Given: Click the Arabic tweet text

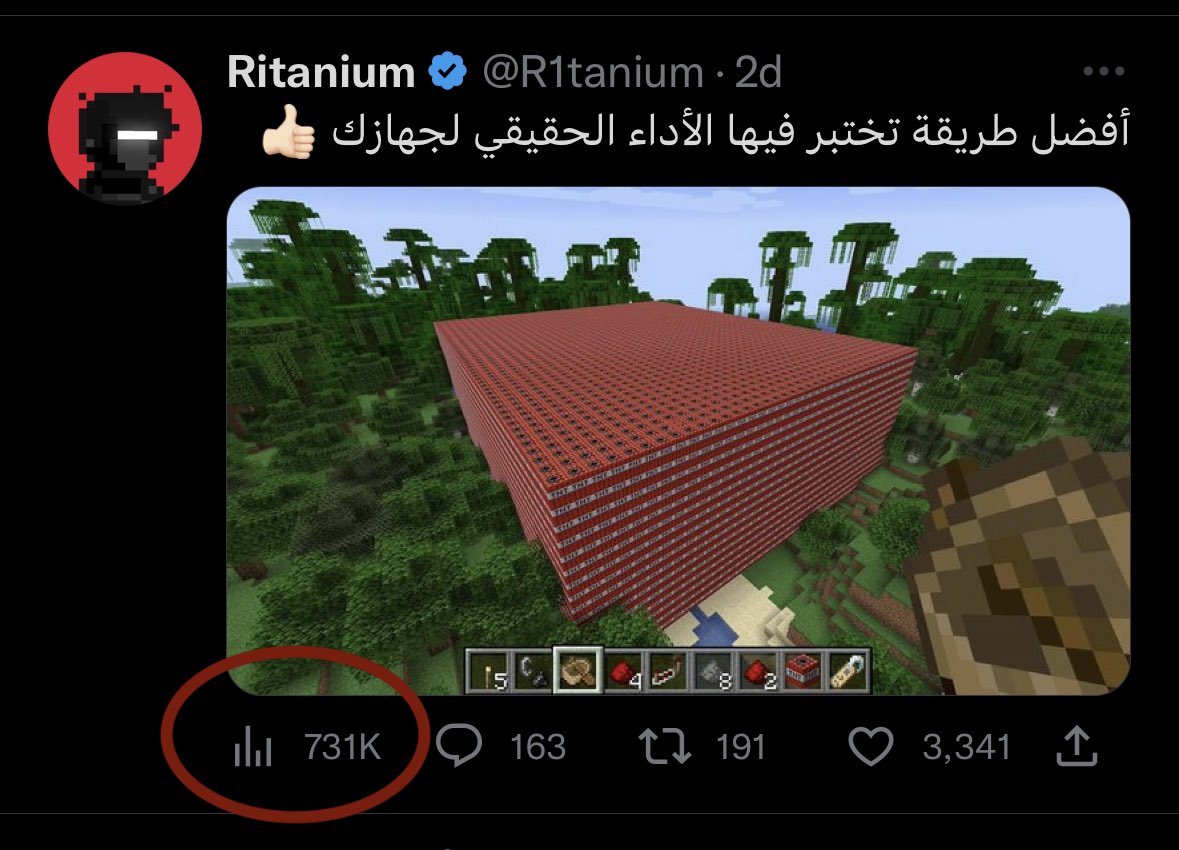Looking at the screenshot, I should tap(730, 132).
